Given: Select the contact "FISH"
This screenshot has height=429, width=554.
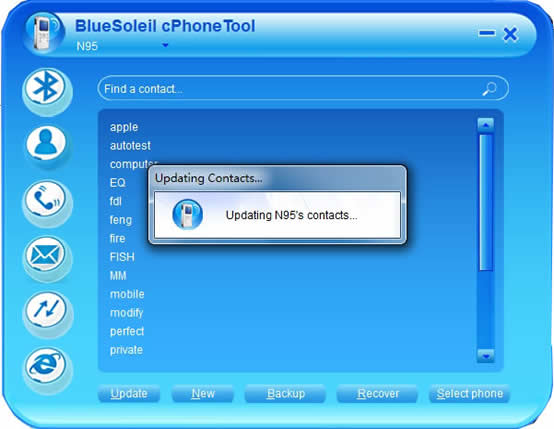Looking at the screenshot, I should pyautogui.click(x=122, y=257).
